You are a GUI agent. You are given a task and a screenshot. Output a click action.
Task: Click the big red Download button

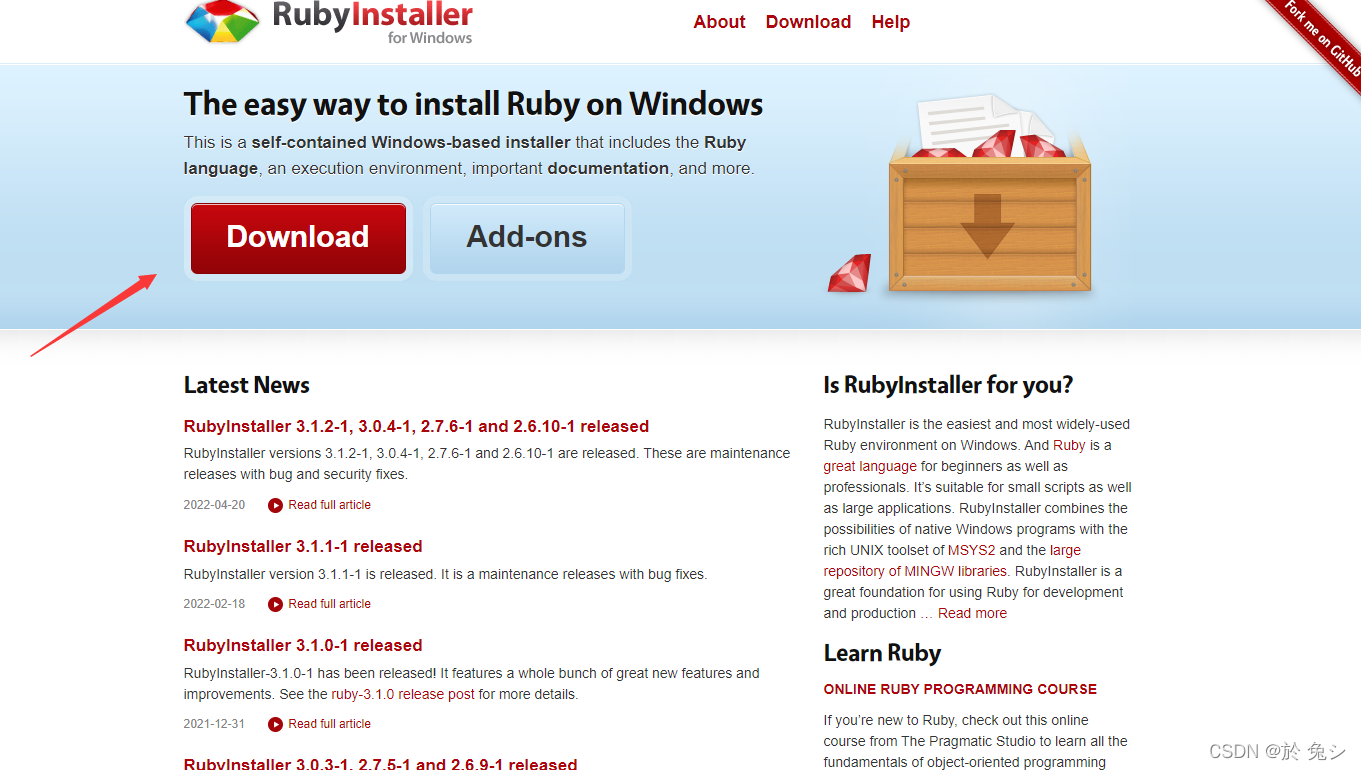point(298,238)
